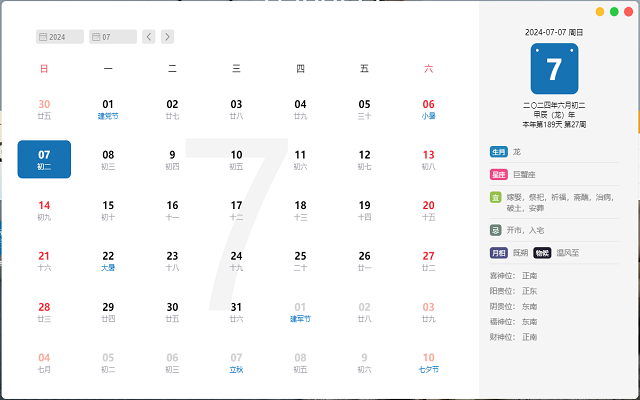Click the 忌 badge

[x=496, y=230]
